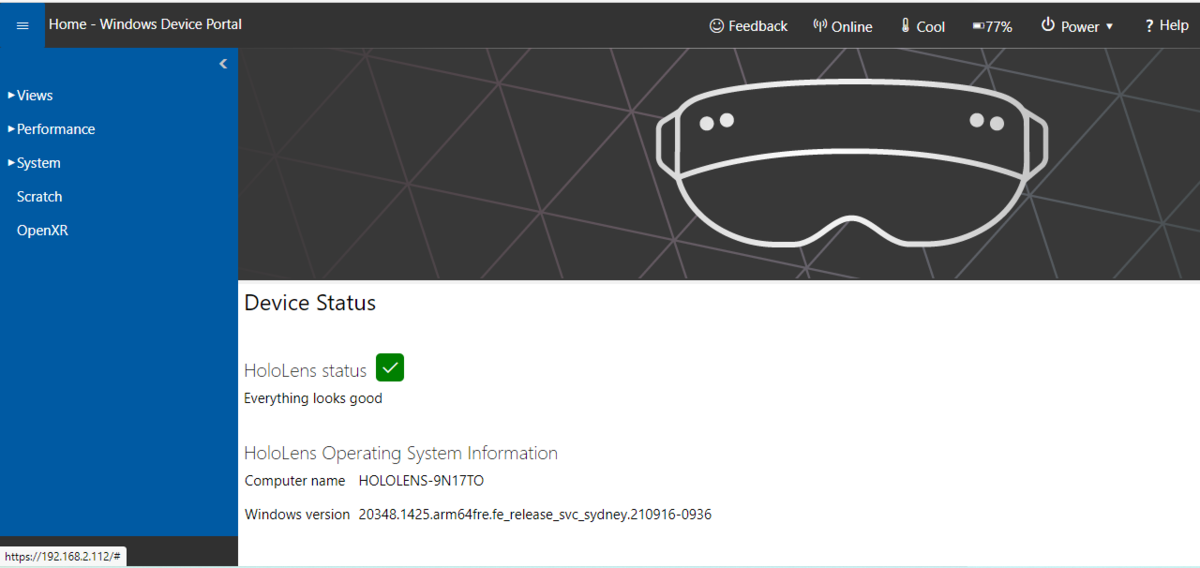
Task: Click the Everything looks good message
Action: (x=313, y=398)
